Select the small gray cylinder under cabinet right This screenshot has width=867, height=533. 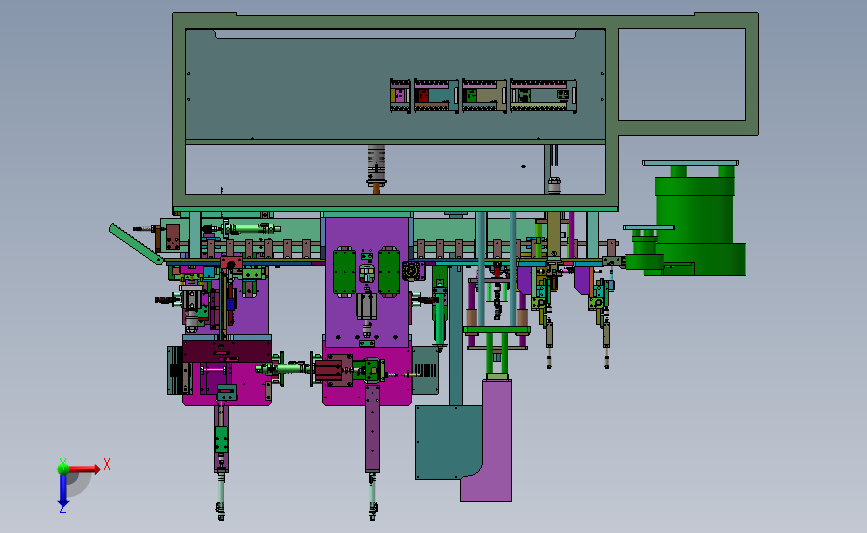(554, 185)
